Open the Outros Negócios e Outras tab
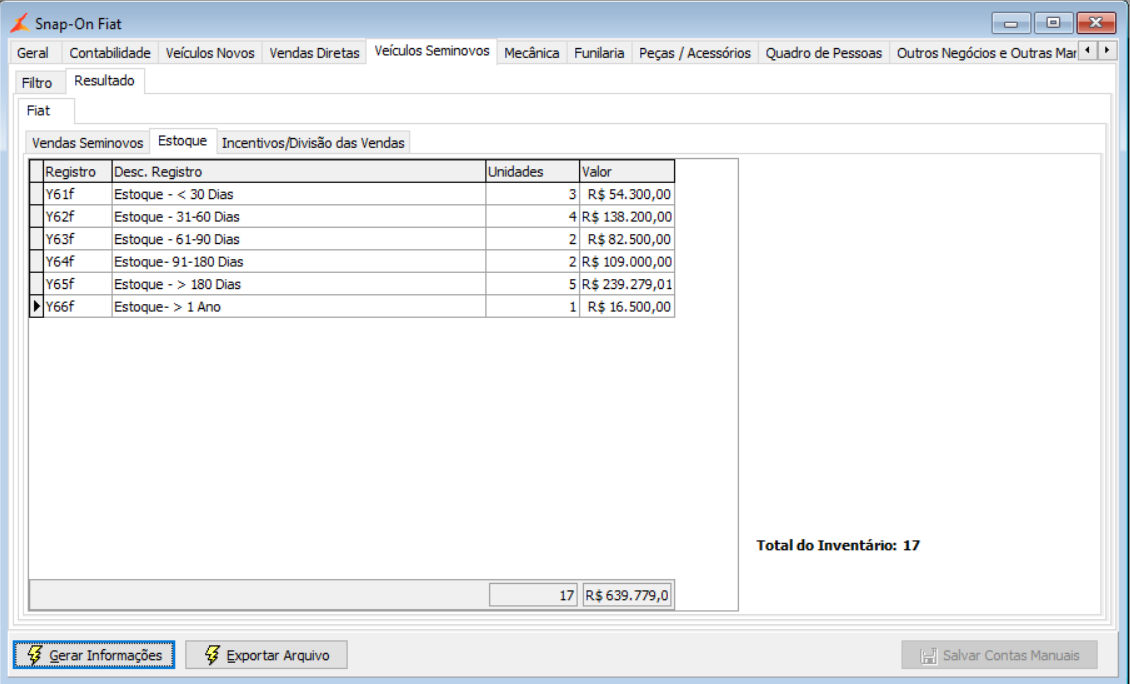Image resolution: width=1130 pixels, height=684 pixels. (x=984, y=53)
